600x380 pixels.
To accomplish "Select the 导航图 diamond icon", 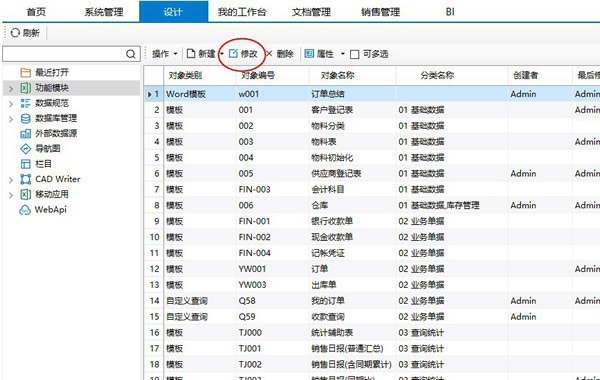I will coord(26,148).
